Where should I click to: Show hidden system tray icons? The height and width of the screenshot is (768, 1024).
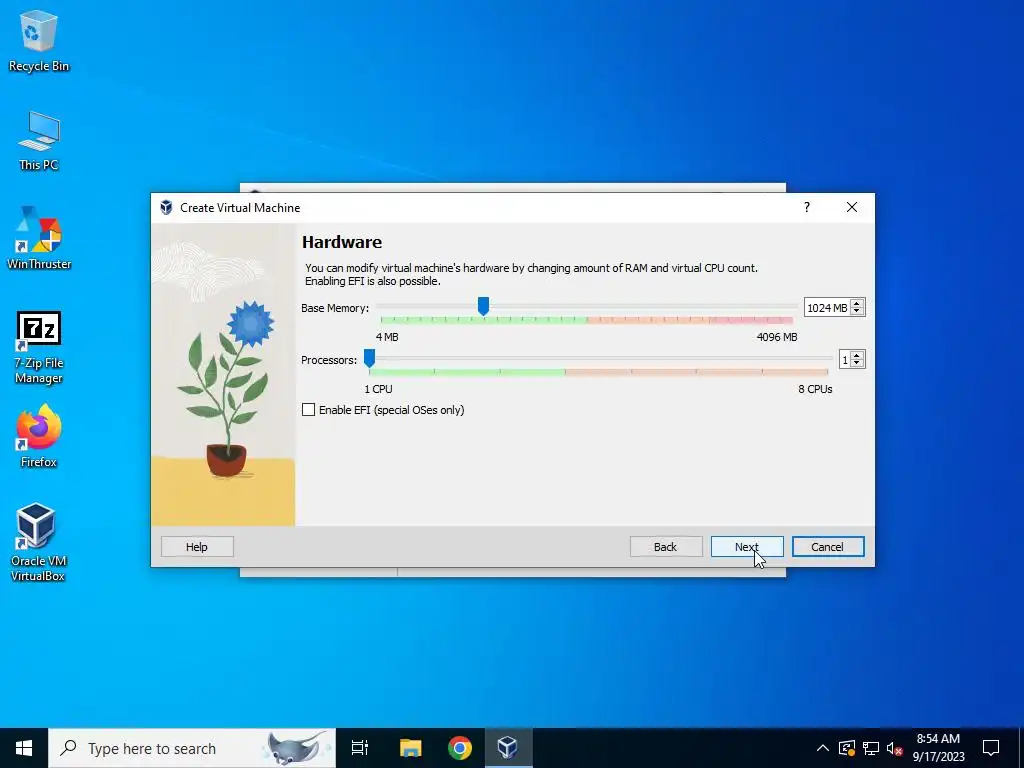823,748
